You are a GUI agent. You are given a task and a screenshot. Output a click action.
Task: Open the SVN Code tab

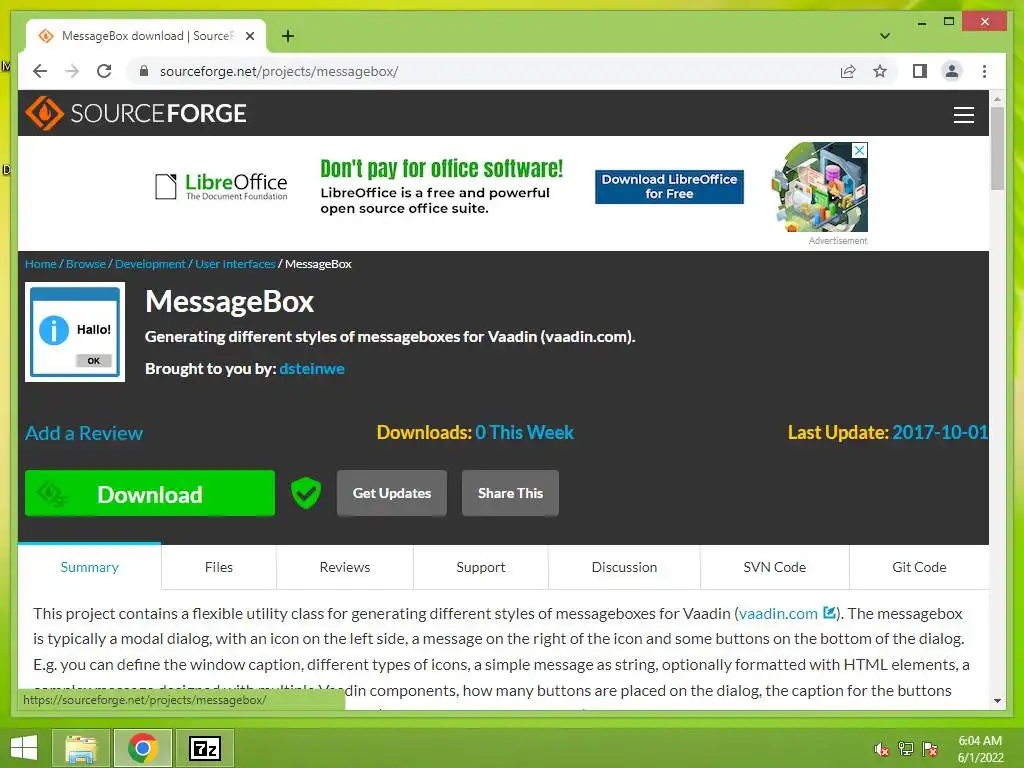775,567
